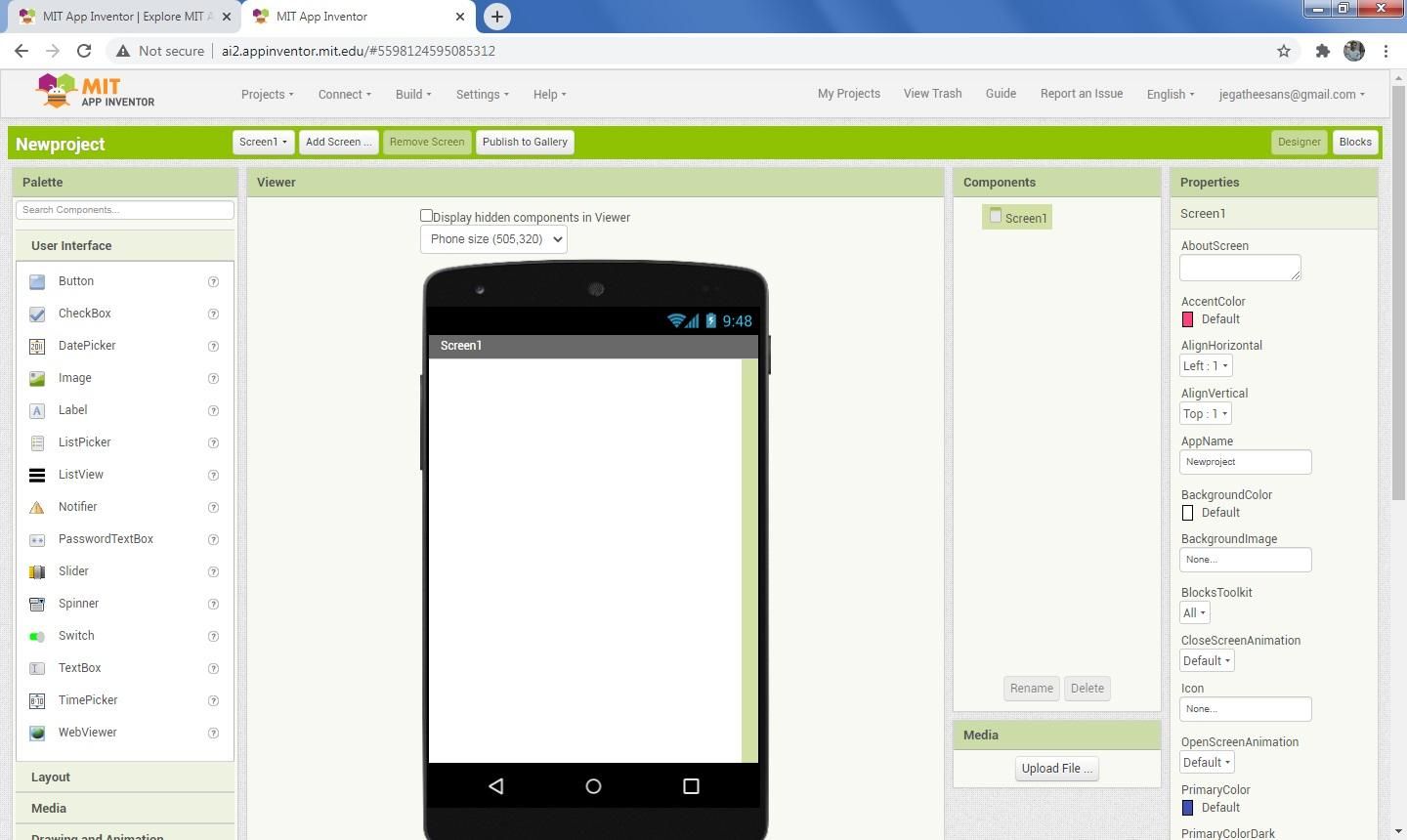Select the PasswordTextBox component icon
Viewport: 1407px width, 840px height.
[37, 539]
